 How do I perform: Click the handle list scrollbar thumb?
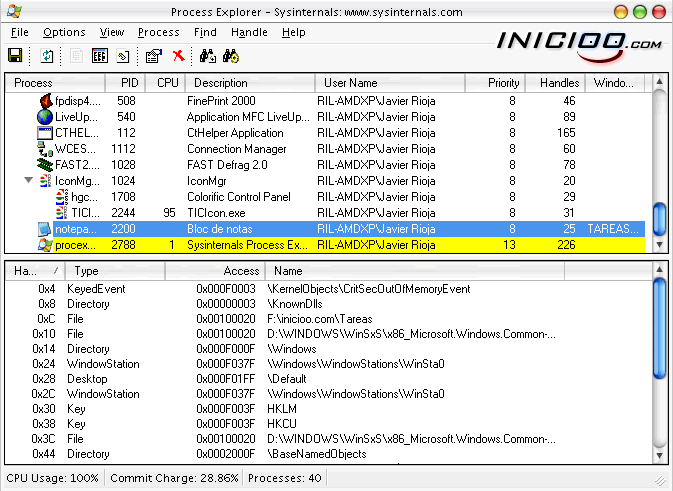660,328
